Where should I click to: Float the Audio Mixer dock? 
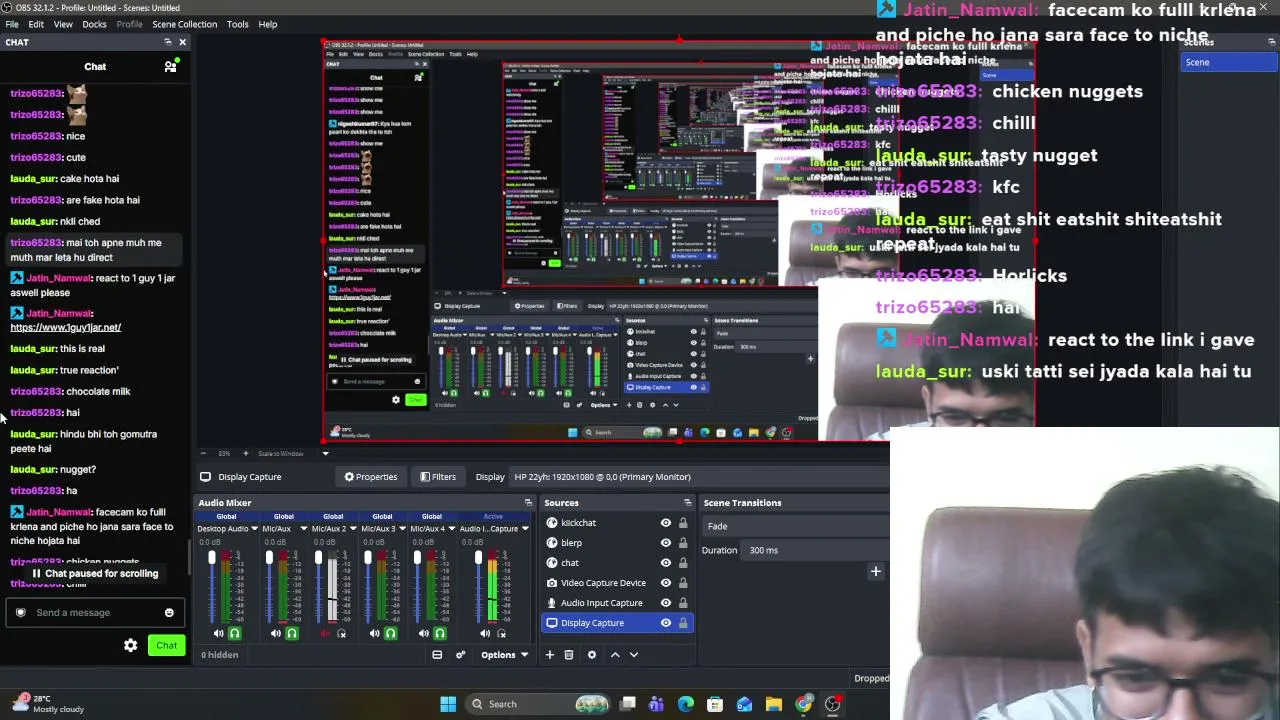click(528, 503)
